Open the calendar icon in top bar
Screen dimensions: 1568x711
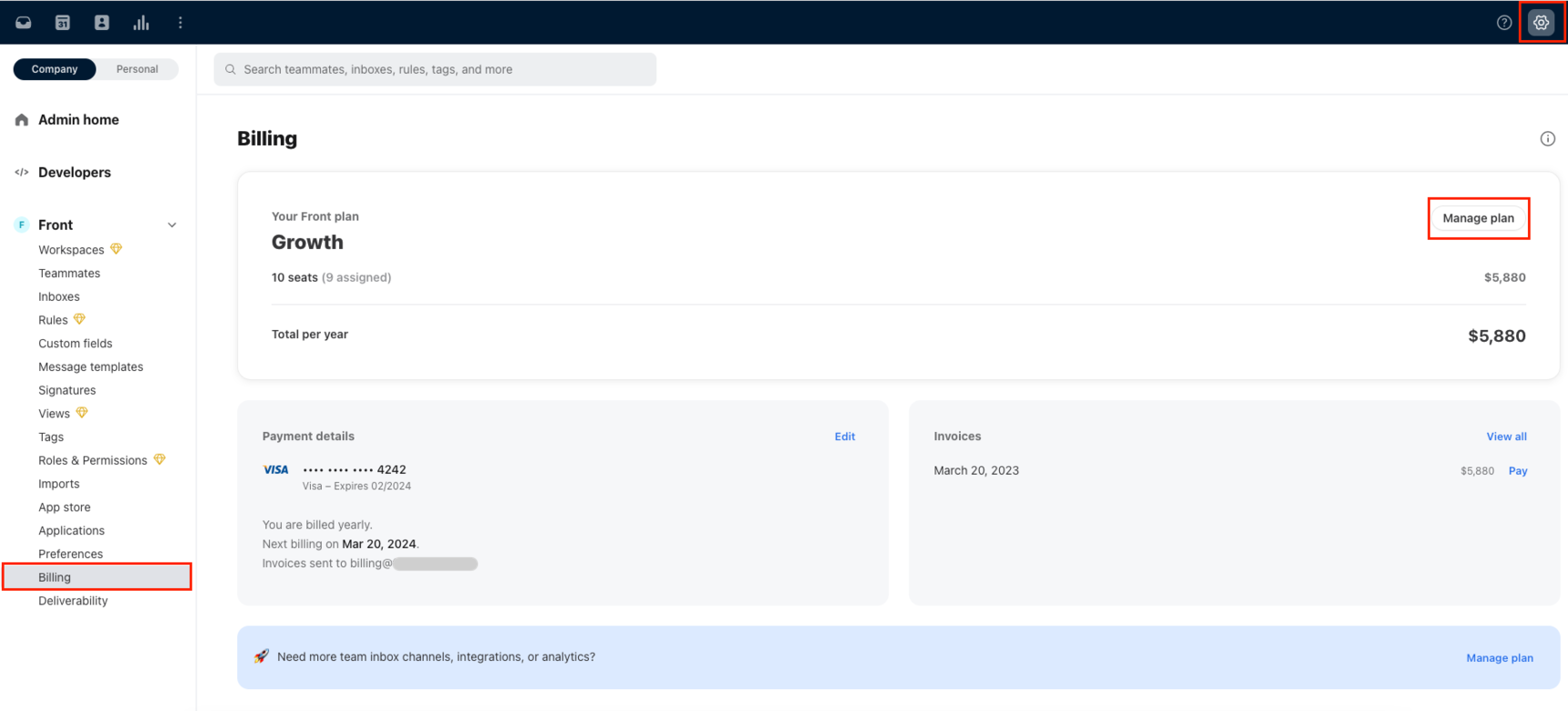click(x=63, y=23)
